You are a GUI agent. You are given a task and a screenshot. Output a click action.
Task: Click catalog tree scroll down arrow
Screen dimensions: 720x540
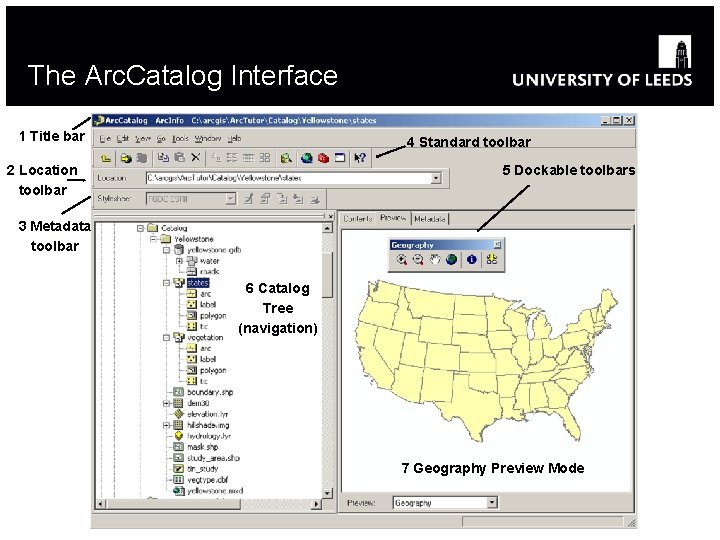pyautogui.click(x=327, y=494)
